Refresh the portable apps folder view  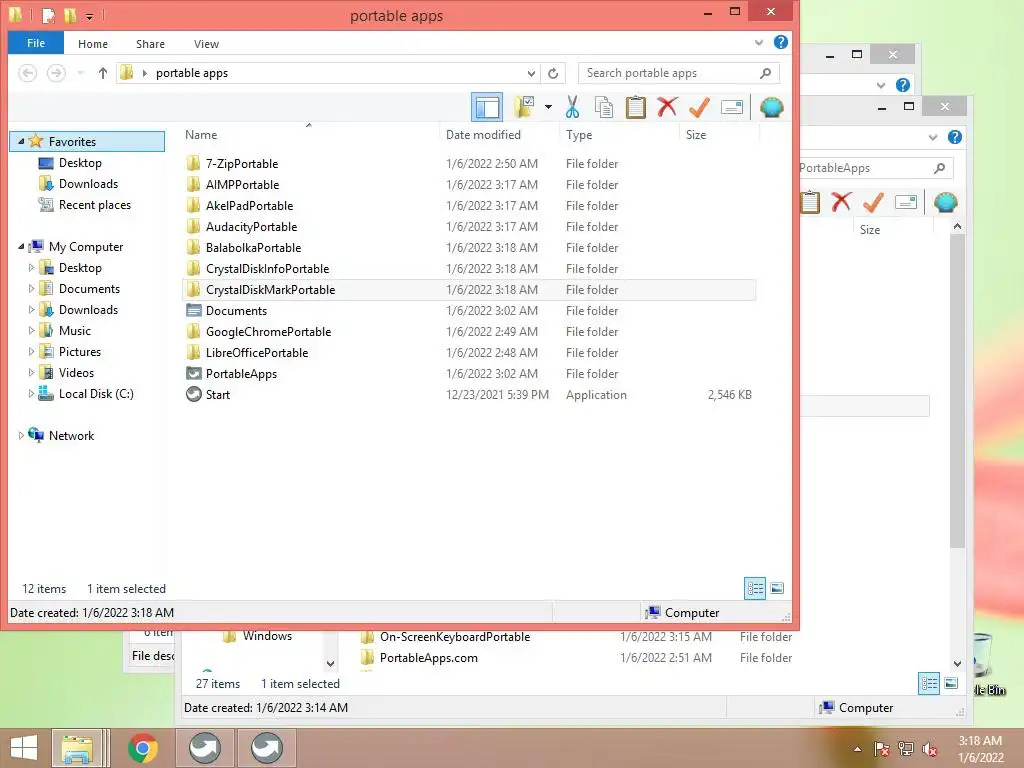coord(553,73)
